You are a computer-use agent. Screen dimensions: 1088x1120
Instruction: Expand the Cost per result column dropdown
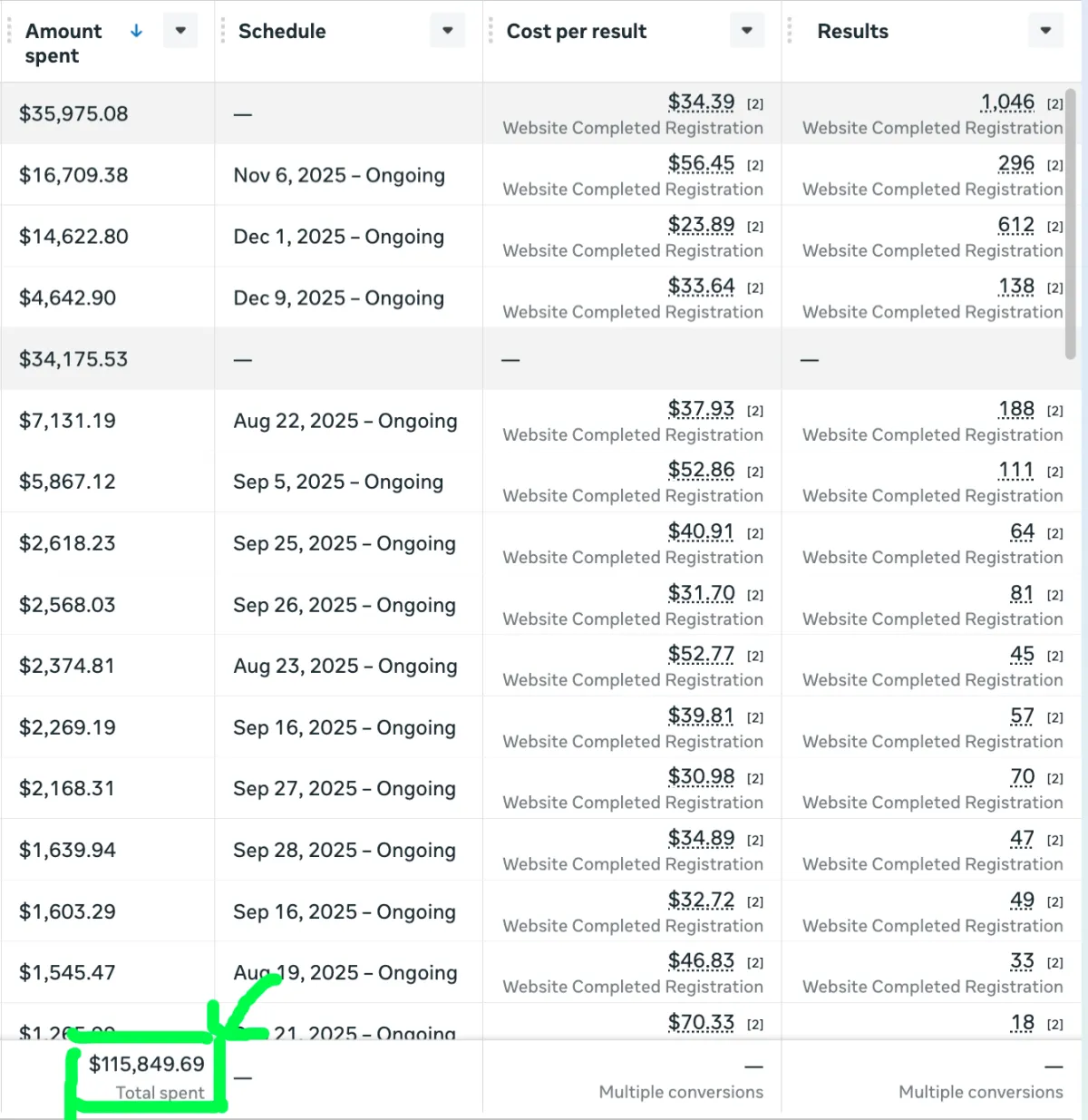tap(746, 31)
